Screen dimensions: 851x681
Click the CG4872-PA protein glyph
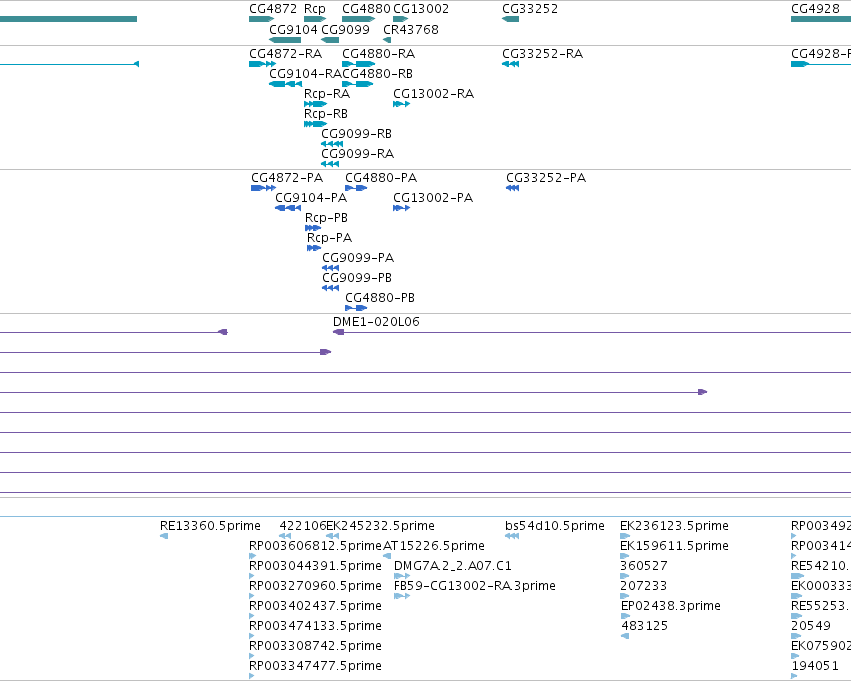click(x=263, y=188)
